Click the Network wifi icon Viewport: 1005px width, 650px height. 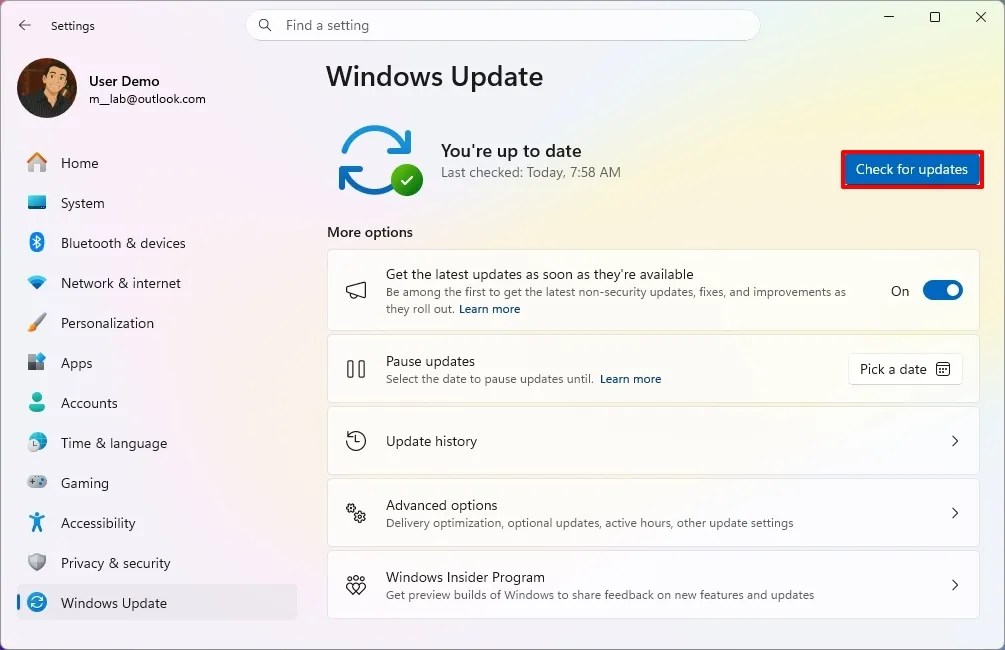point(37,282)
